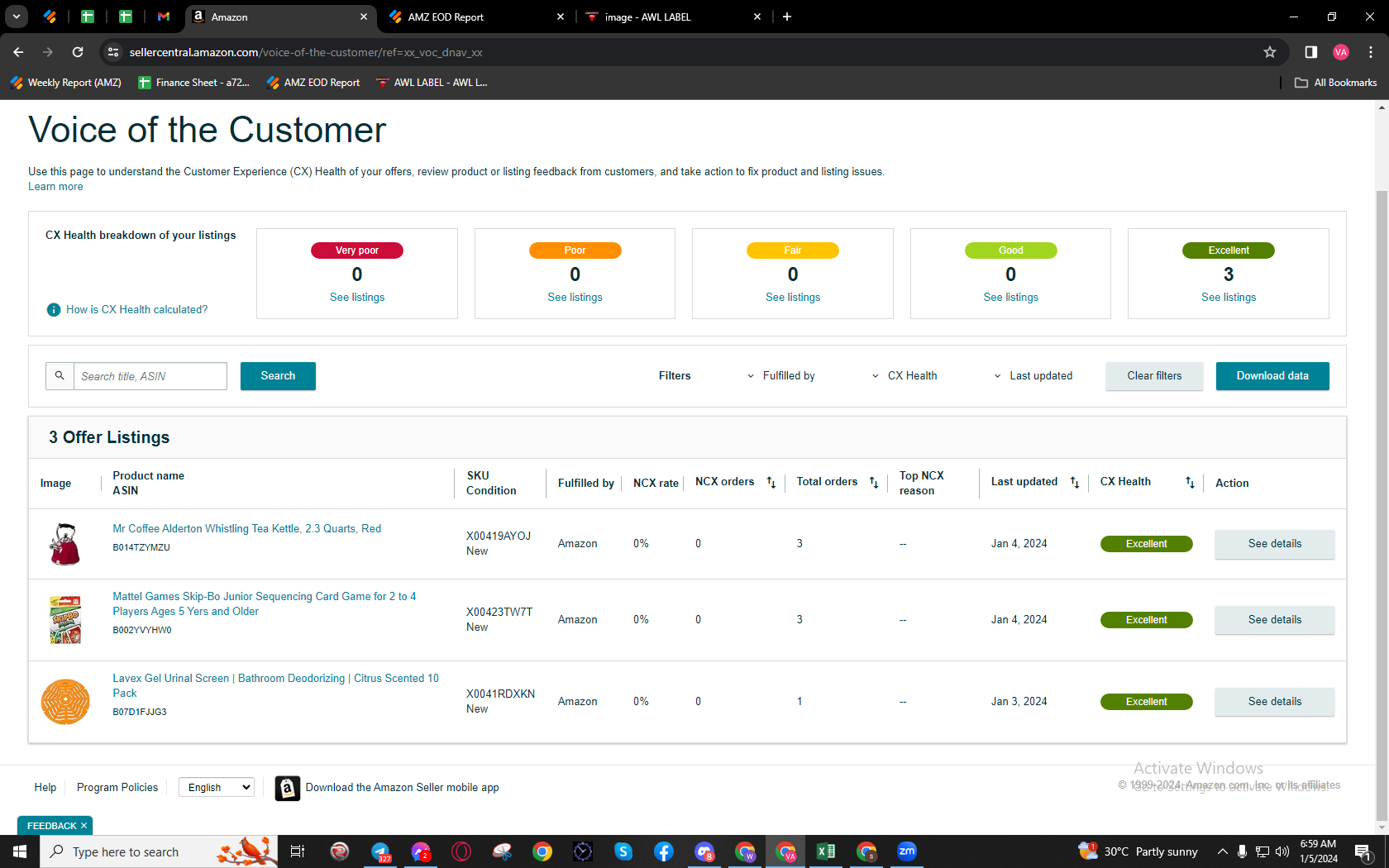
Task: Expand the Fulfilled by filter
Action: point(780,376)
